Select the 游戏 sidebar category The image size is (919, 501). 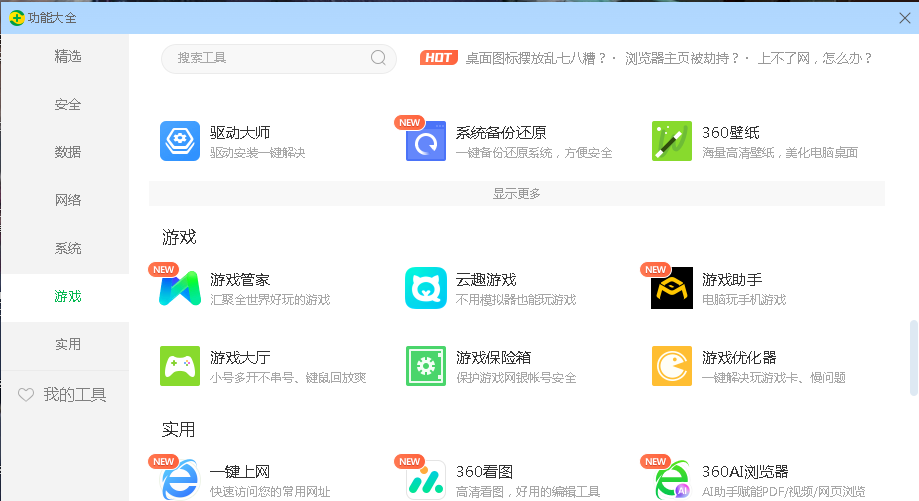pyautogui.click(x=67, y=296)
